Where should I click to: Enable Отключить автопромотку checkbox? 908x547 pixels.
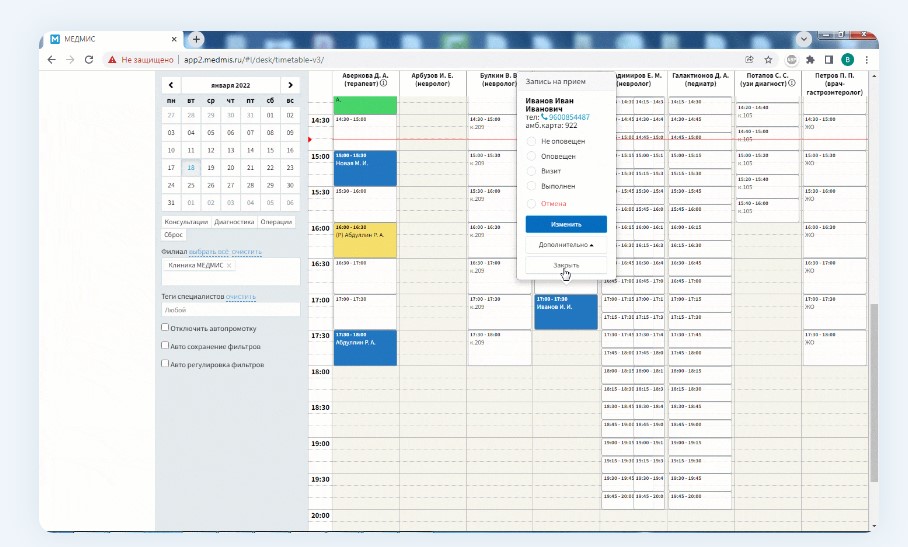tap(165, 328)
